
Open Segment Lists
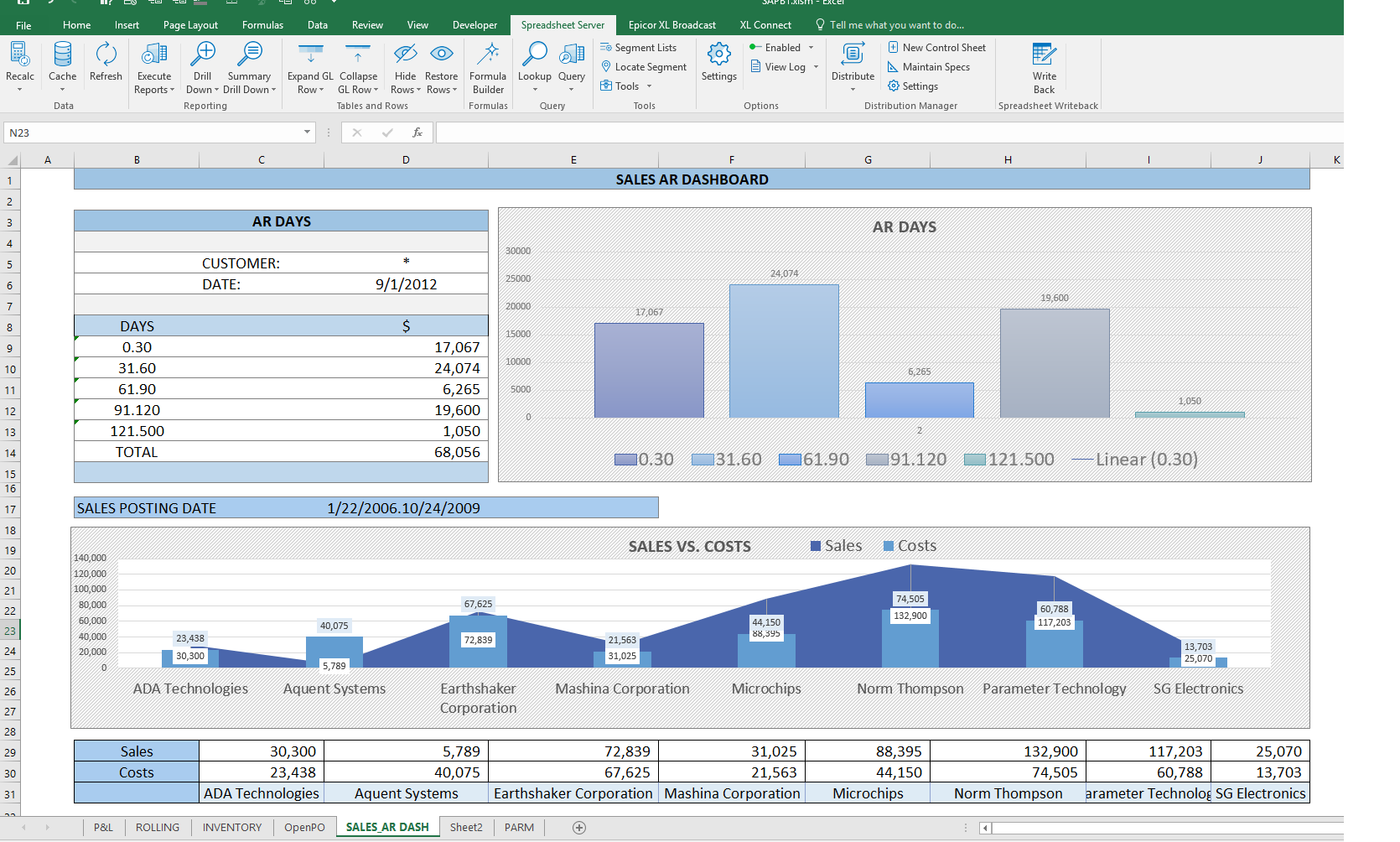[x=638, y=48]
